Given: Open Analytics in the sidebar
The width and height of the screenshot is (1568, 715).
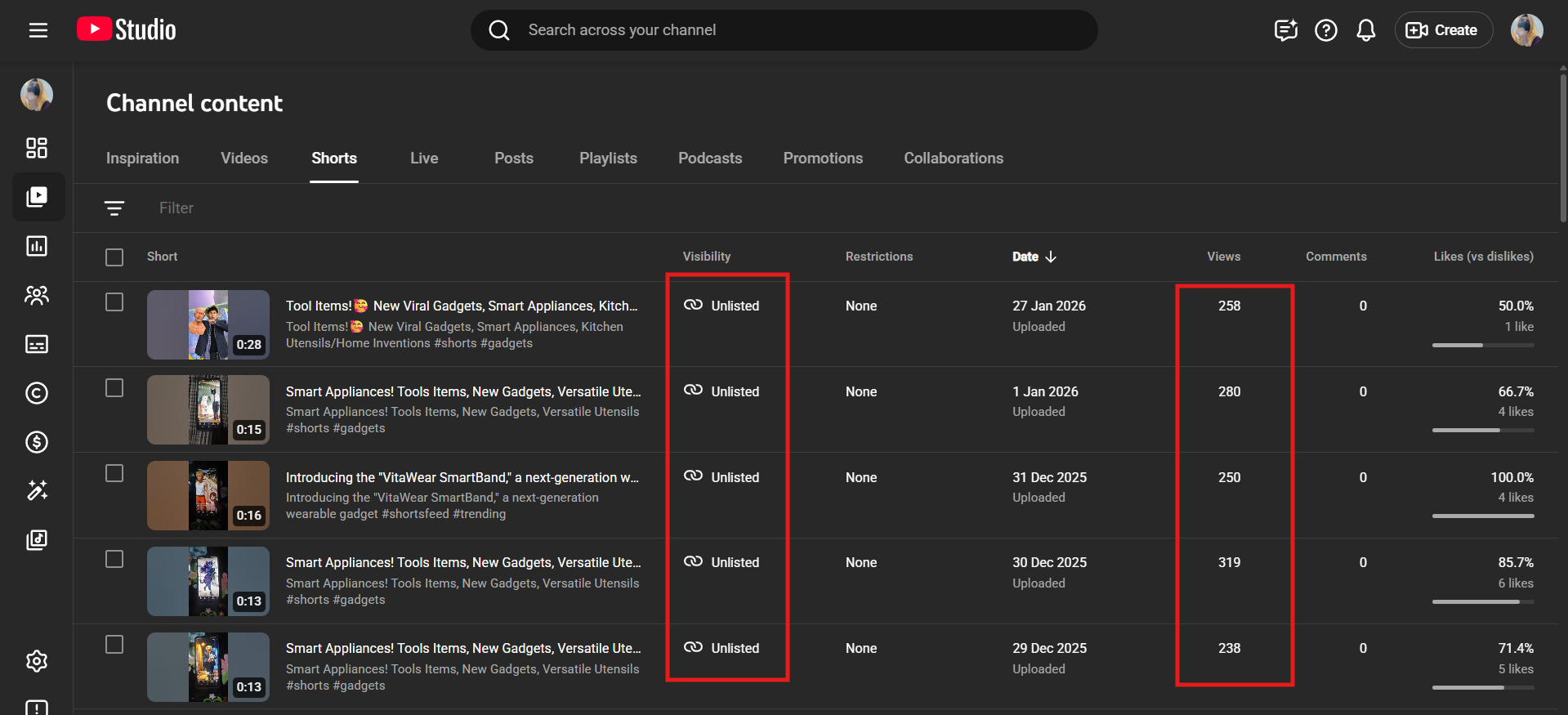Looking at the screenshot, I should coord(37,246).
